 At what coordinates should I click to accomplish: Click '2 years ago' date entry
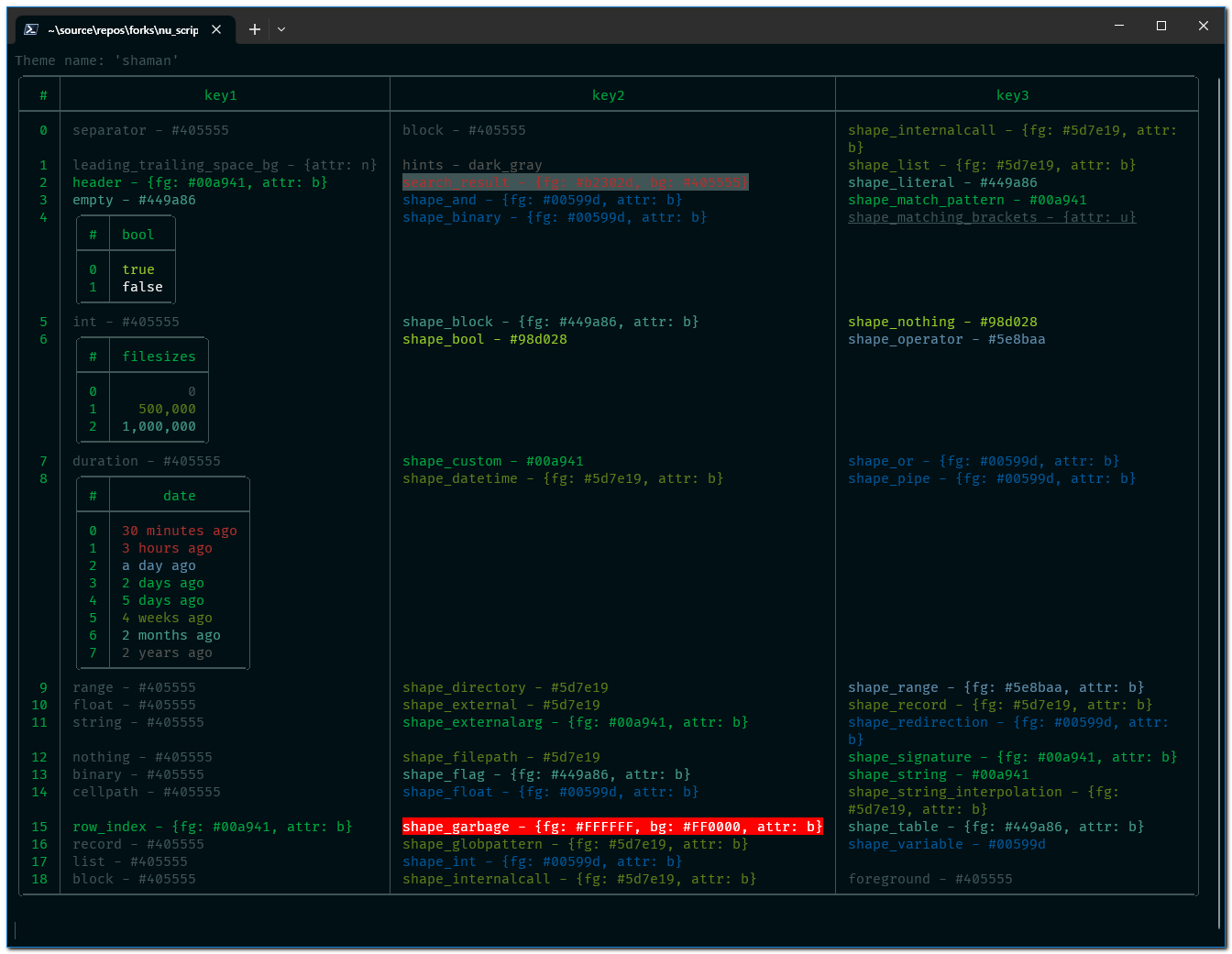pyautogui.click(x=168, y=652)
